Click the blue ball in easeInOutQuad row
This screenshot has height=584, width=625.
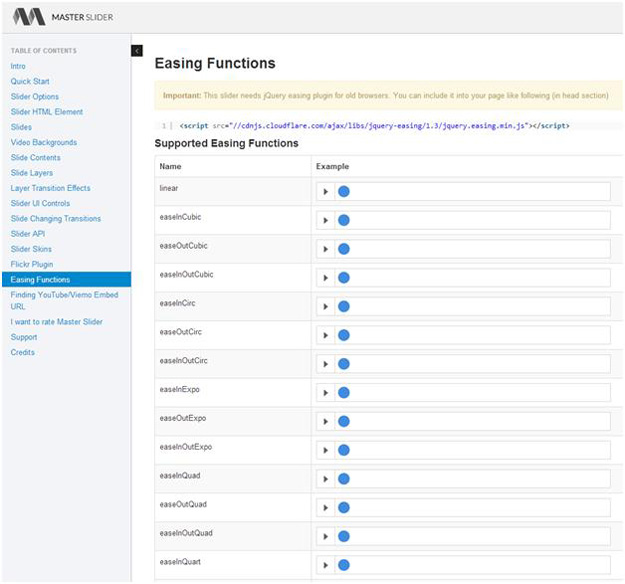(344, 536)
